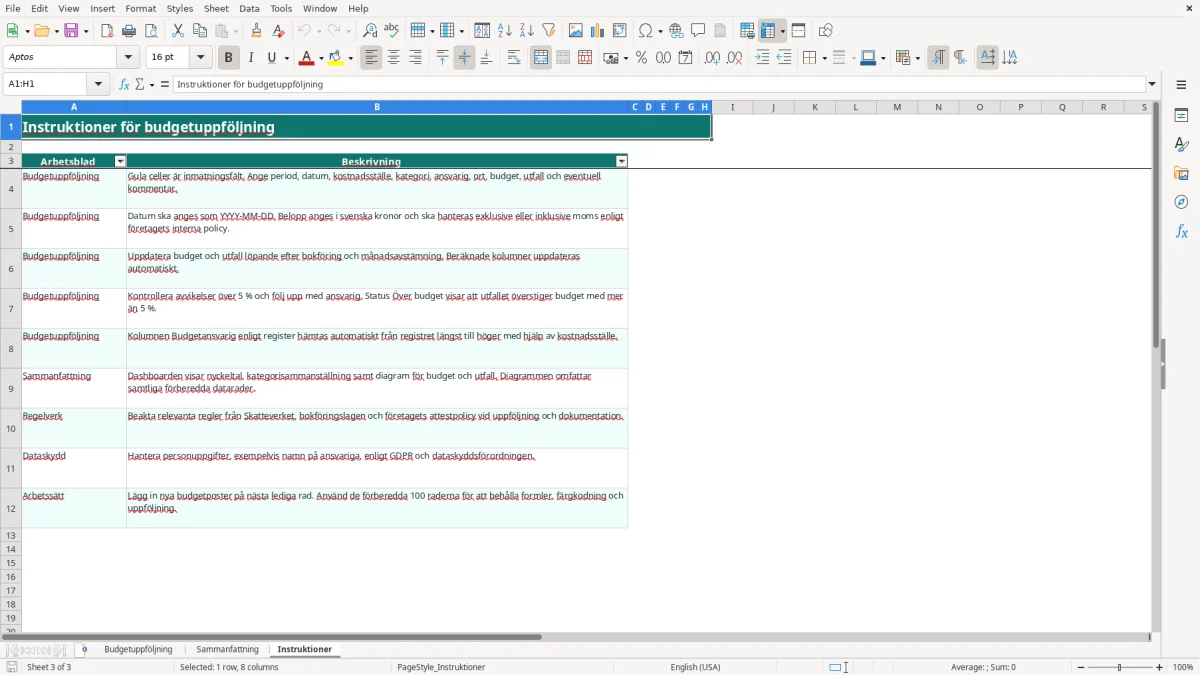
Task: Click the Save document icon
Action: click(71, 31)
